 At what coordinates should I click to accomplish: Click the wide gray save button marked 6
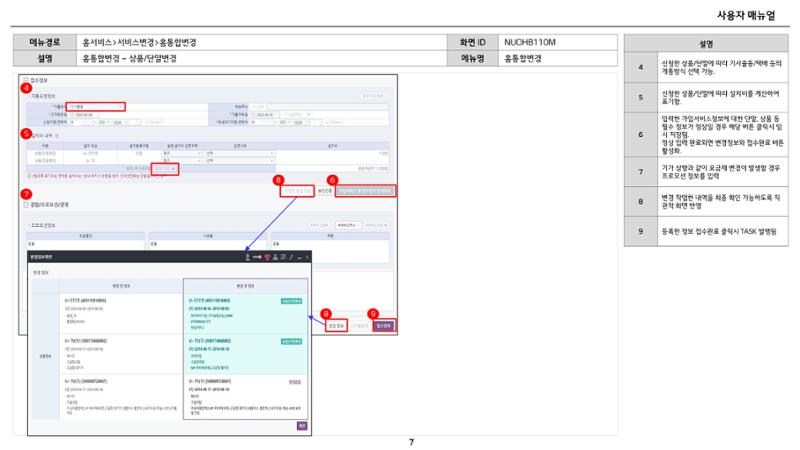click(365, 191)
